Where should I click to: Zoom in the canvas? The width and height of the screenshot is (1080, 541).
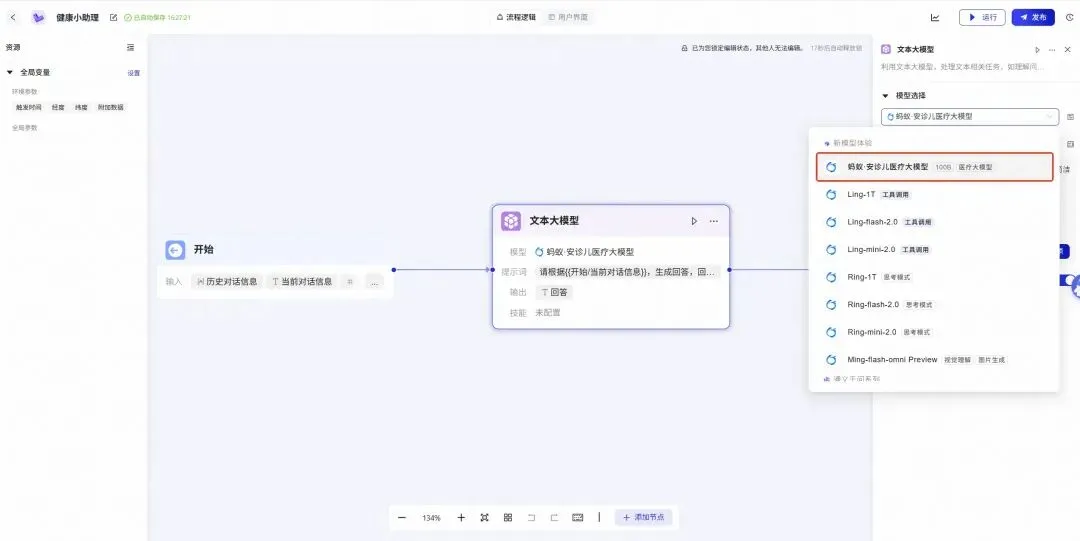click(x=461, y=518)
